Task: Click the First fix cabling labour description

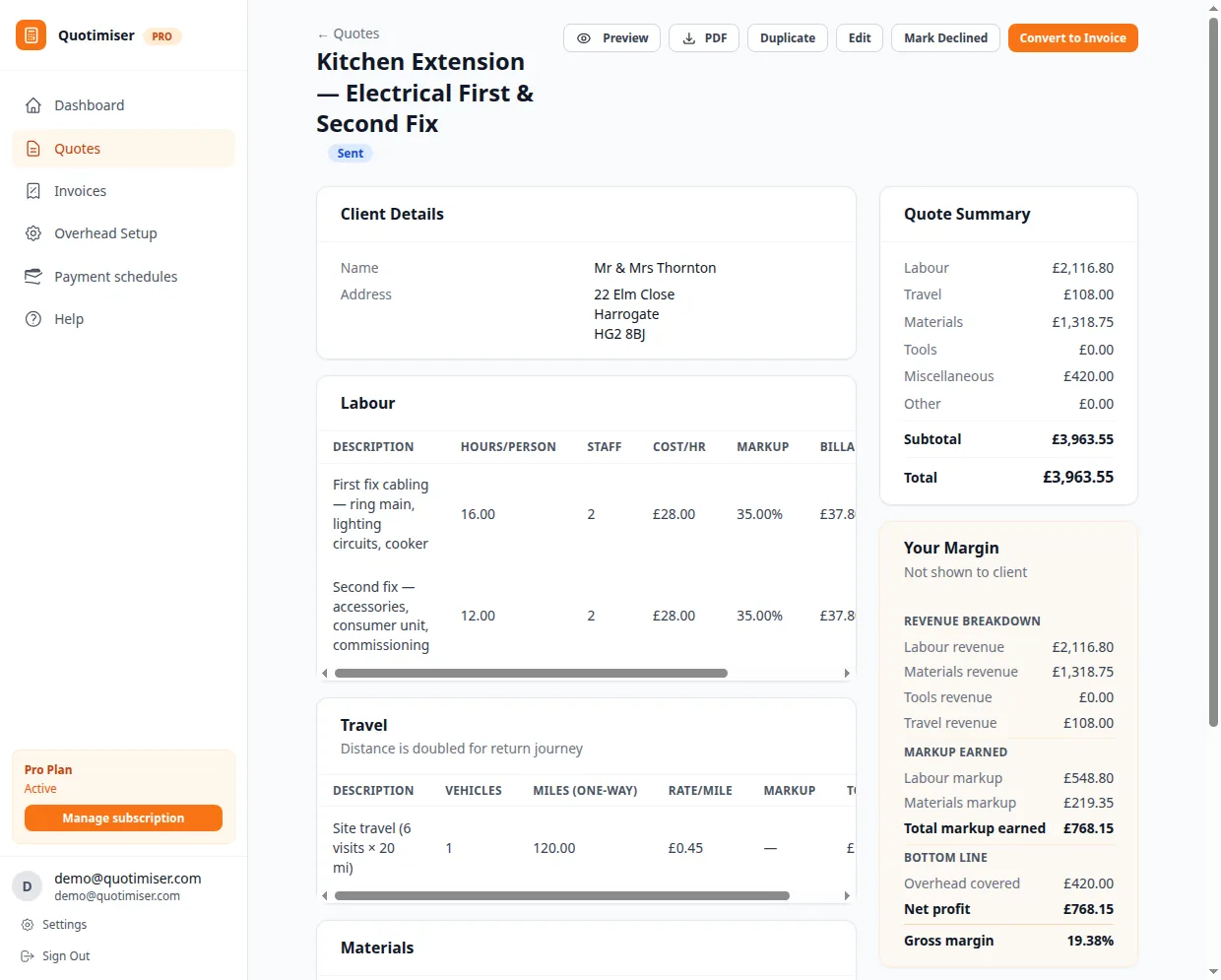Action: pyautogui.click(x=381, y=514)
